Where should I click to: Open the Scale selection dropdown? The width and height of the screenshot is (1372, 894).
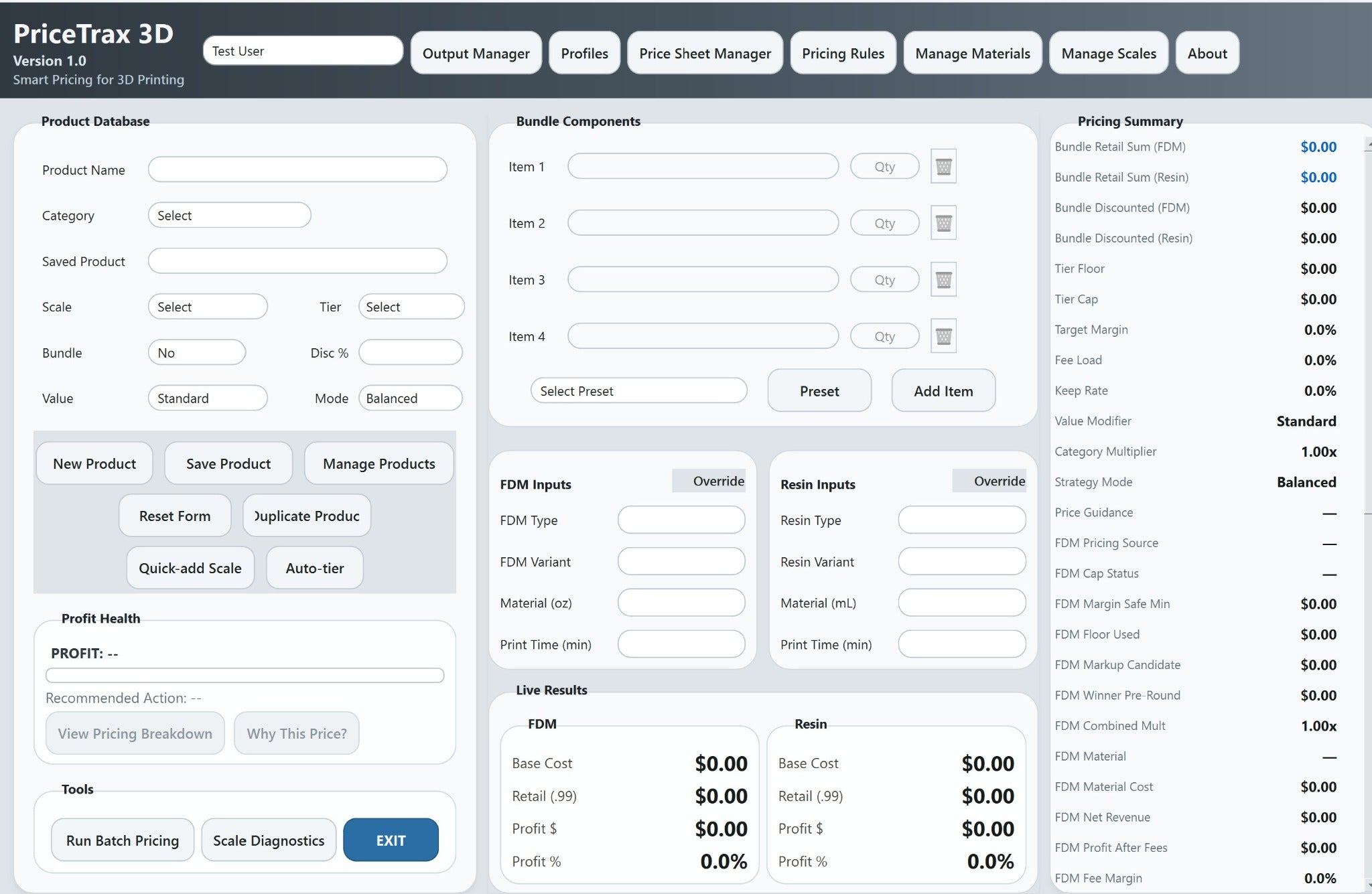pos(208,306)
